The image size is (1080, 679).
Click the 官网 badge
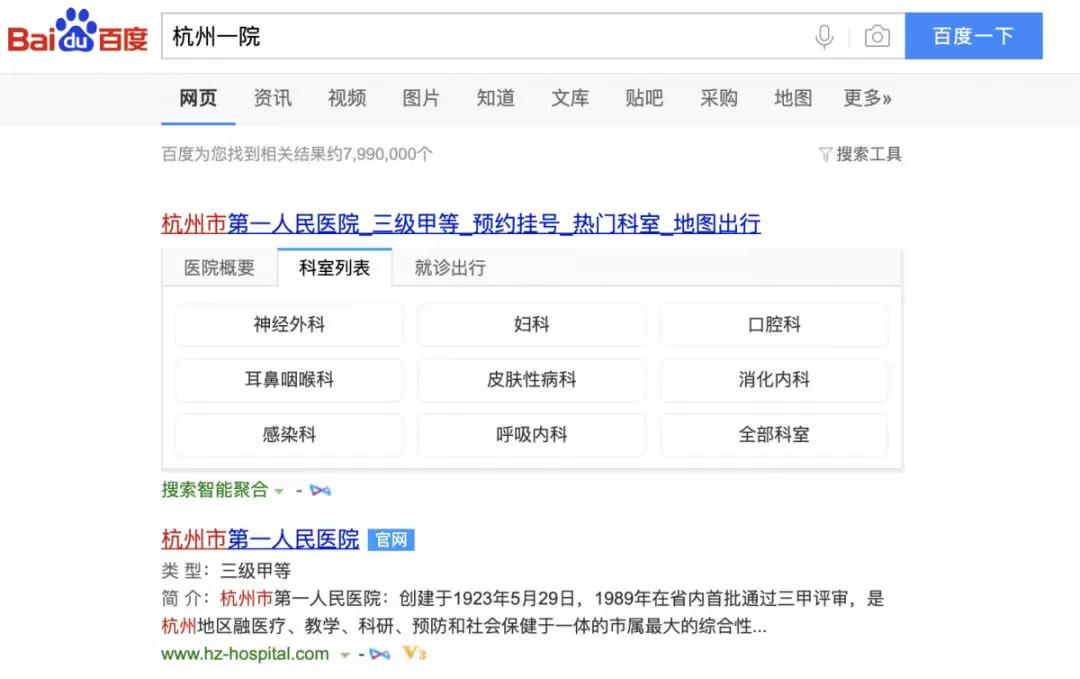(391, 540)
